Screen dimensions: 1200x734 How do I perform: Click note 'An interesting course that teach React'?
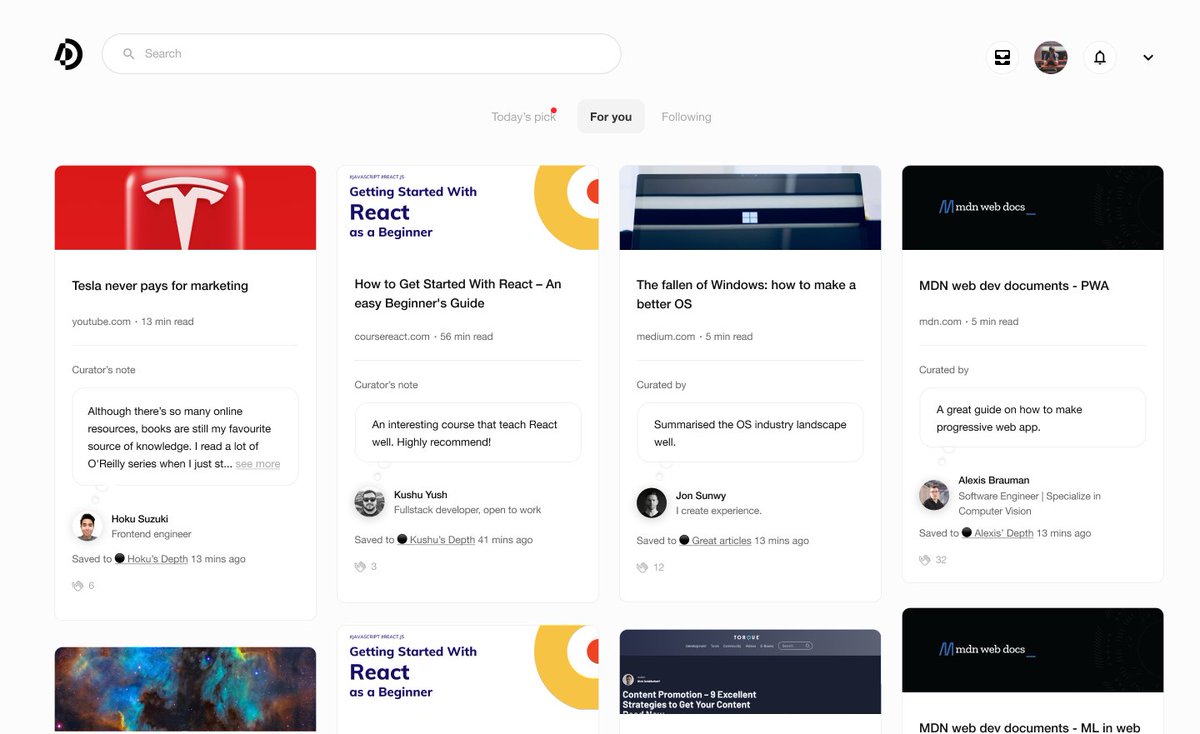tap(468, 433)
